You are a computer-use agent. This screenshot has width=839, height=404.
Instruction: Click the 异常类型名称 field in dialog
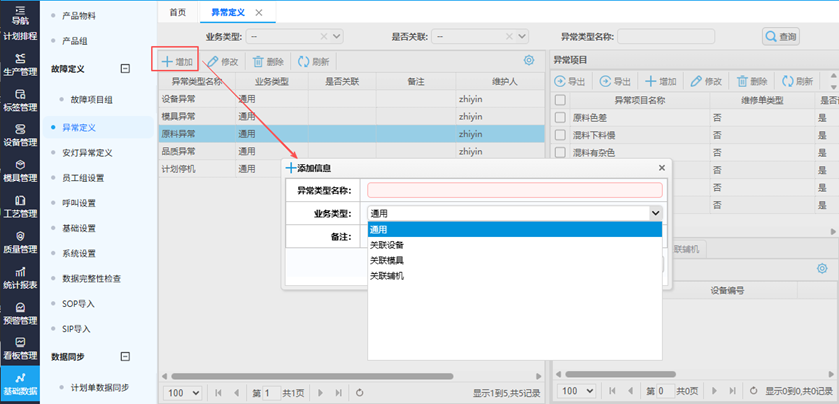coord(514,190)
